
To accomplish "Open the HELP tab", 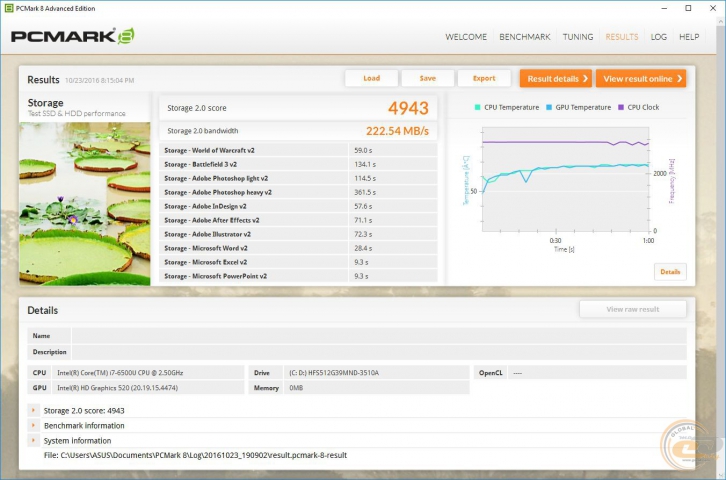I will tap(689, 37).
